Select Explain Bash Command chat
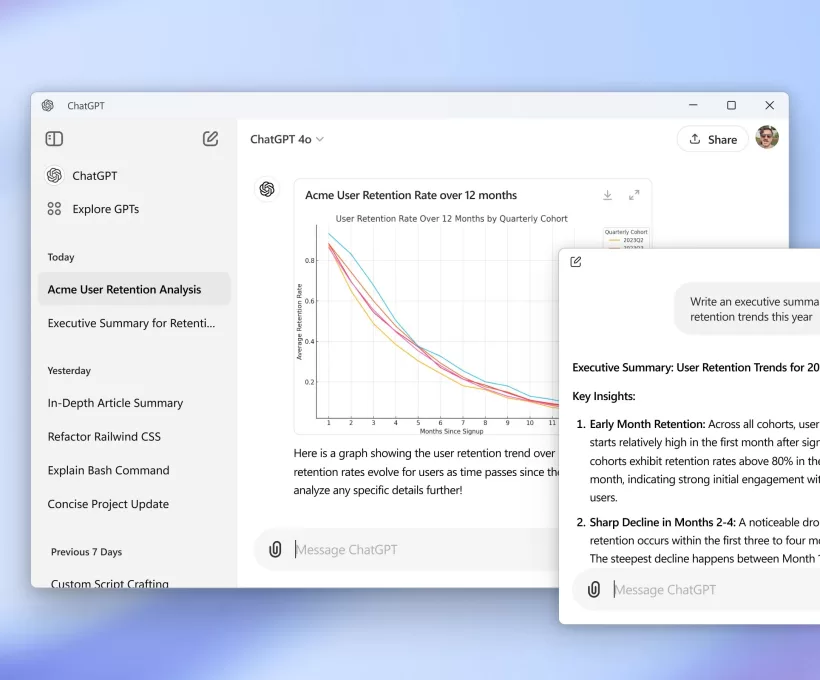The height and width of the screenshot is (680, 820). point(108,470)
